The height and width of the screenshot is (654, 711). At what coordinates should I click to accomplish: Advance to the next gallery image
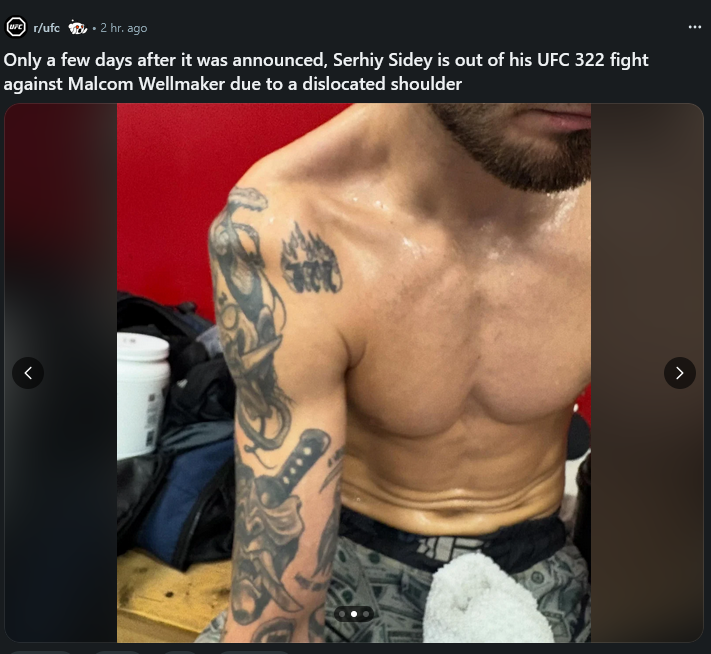[680, 373]
